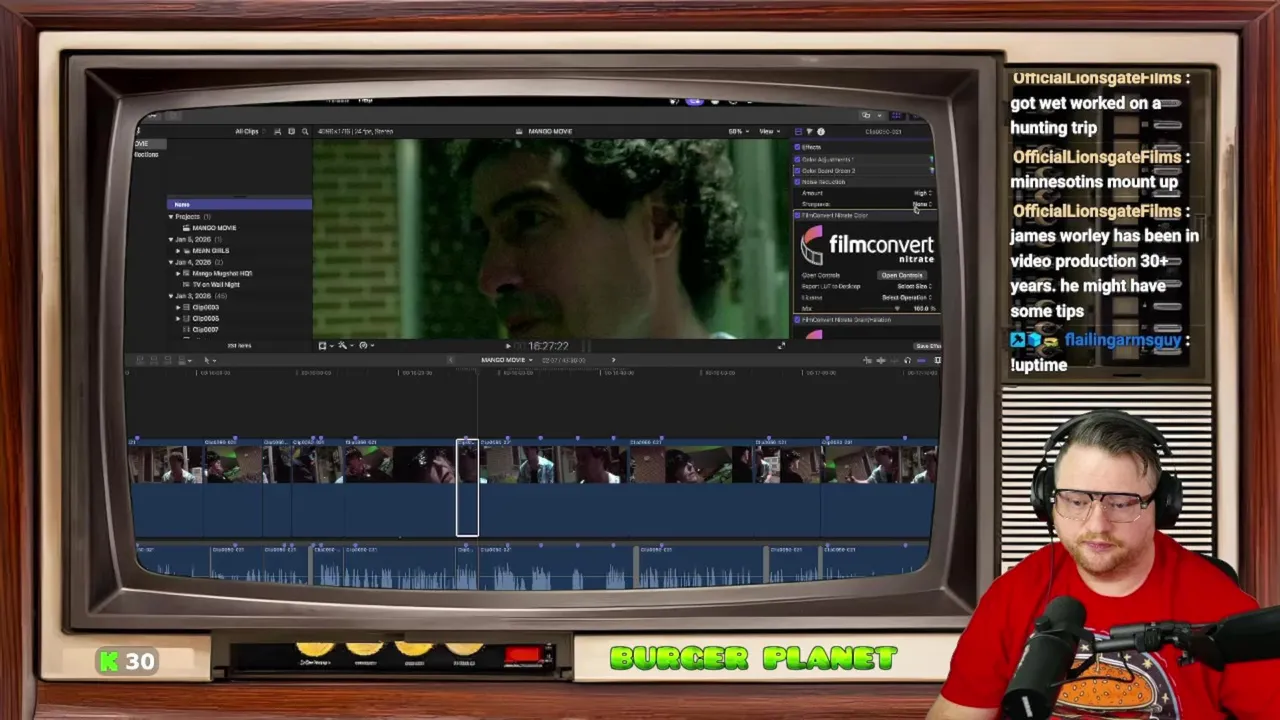This screenshot has width=1280, height=720.
Task: Click the Name column header
Action: [x=239, y=204]
